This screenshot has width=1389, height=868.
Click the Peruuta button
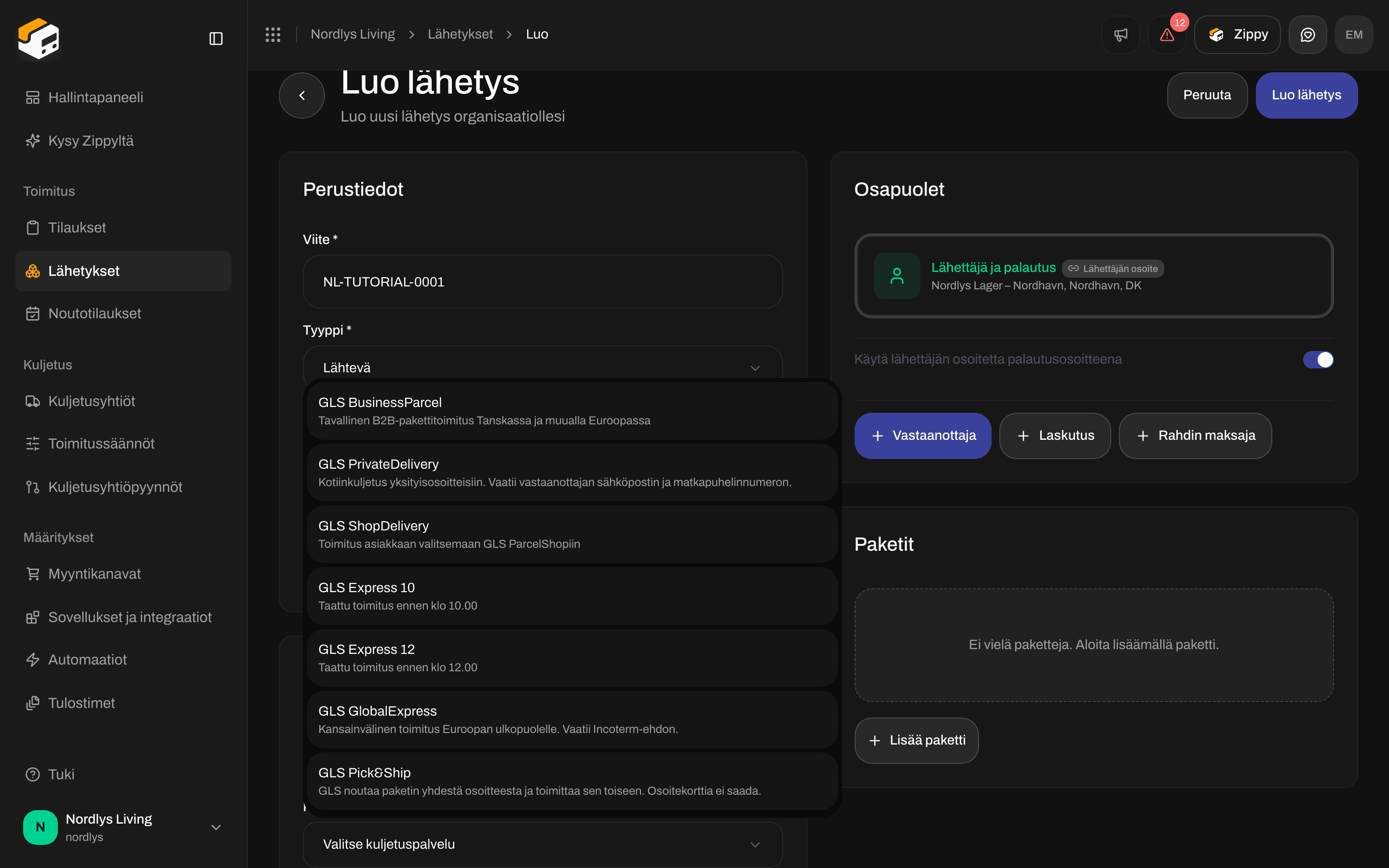coord(1207,95)
